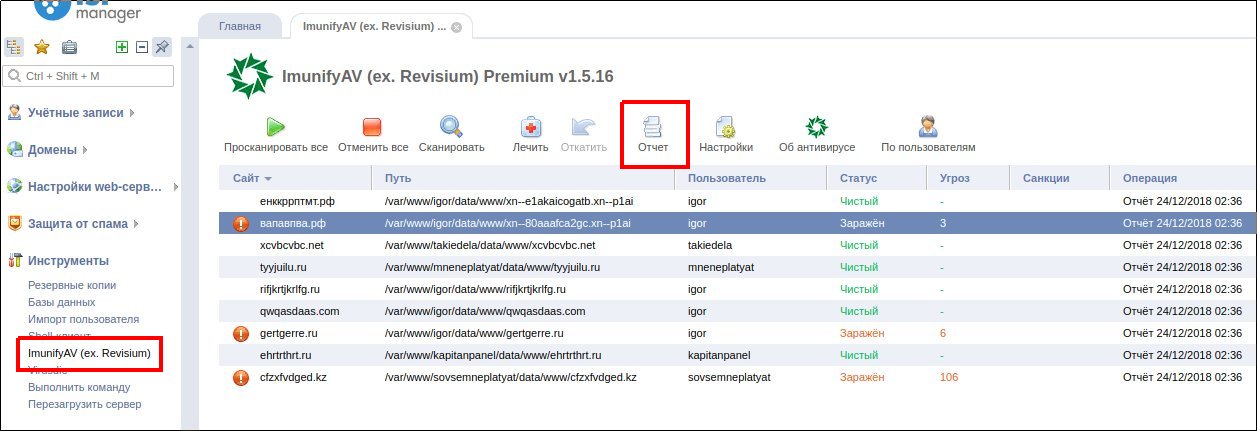Open the Отчет report icon
1257x431 pixels.
[653, 127]
